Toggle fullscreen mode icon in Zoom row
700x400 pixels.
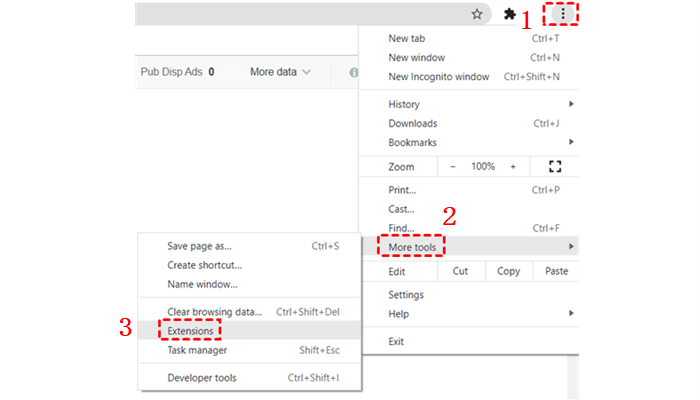[556, 166]
